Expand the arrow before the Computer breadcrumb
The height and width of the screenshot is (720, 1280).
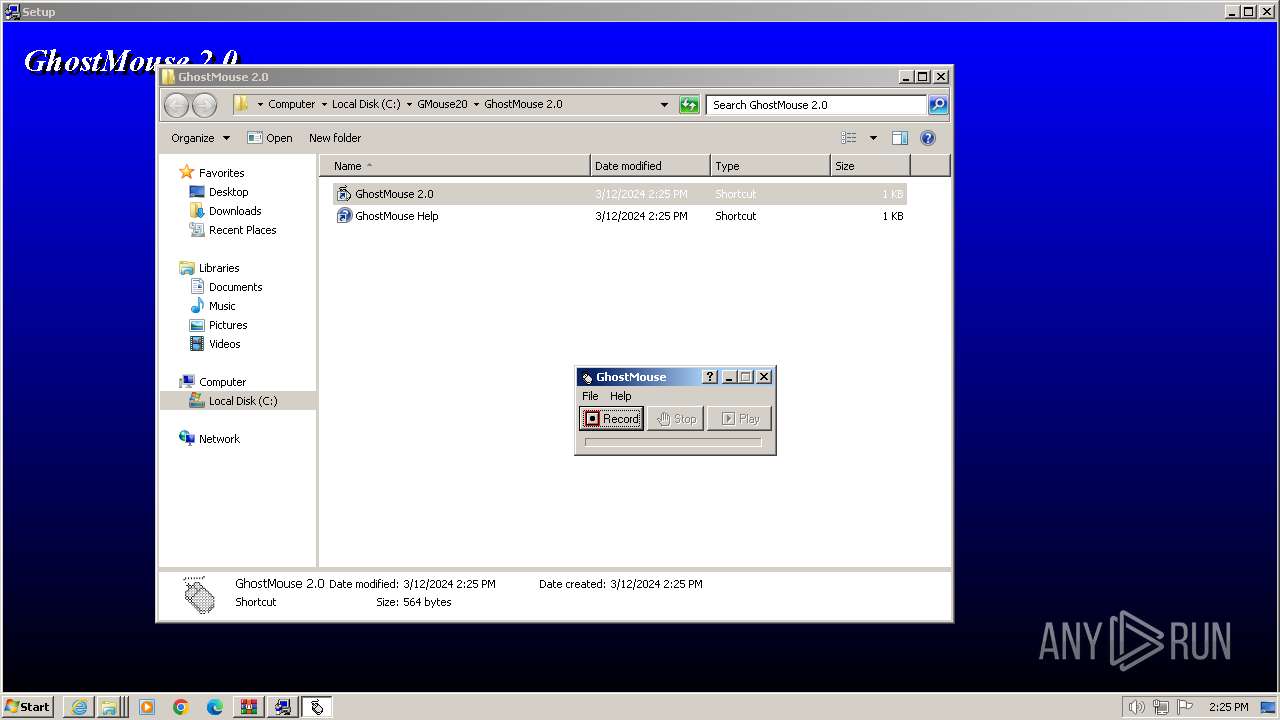[x=260, y=104]
